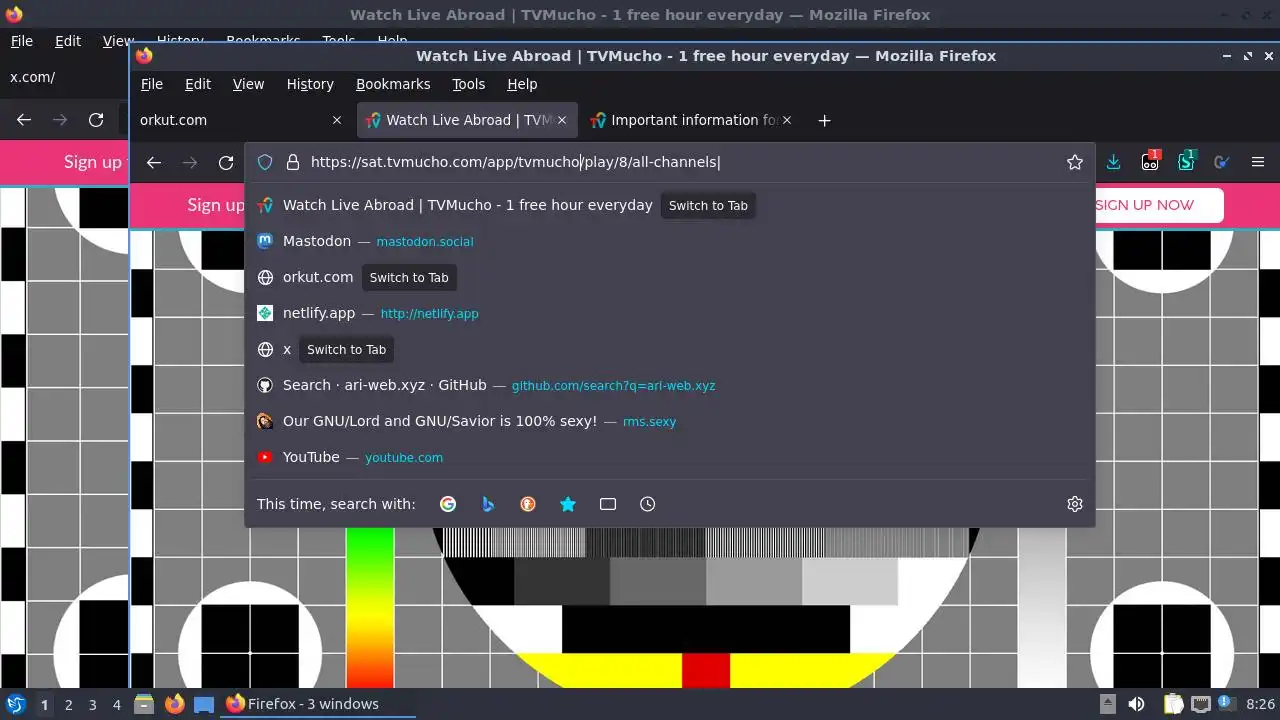
Task: Switch to workspace 2 in taskbar
Action: click(x=68, y=704)
